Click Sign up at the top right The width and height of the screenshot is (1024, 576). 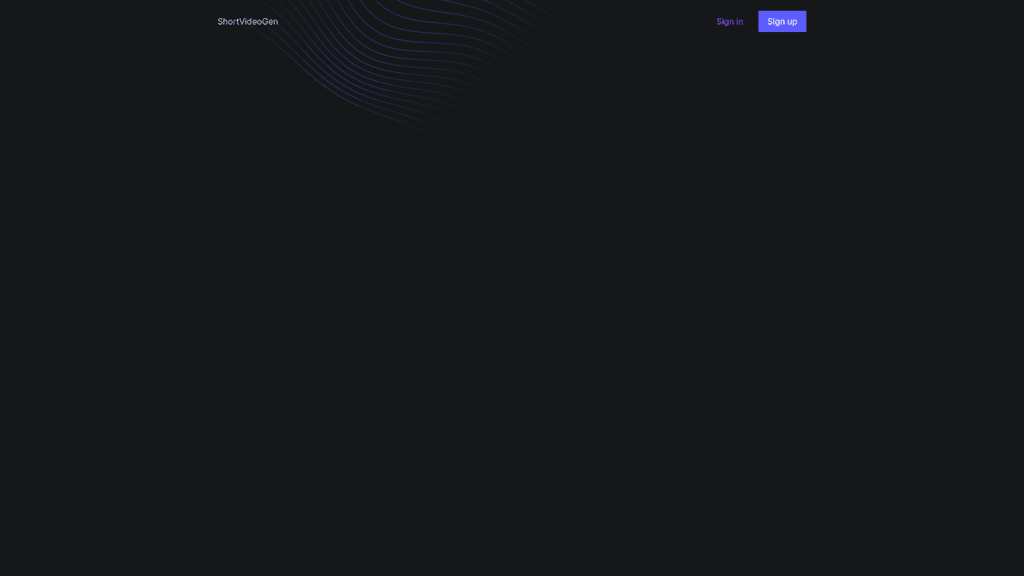coord(782,22)
